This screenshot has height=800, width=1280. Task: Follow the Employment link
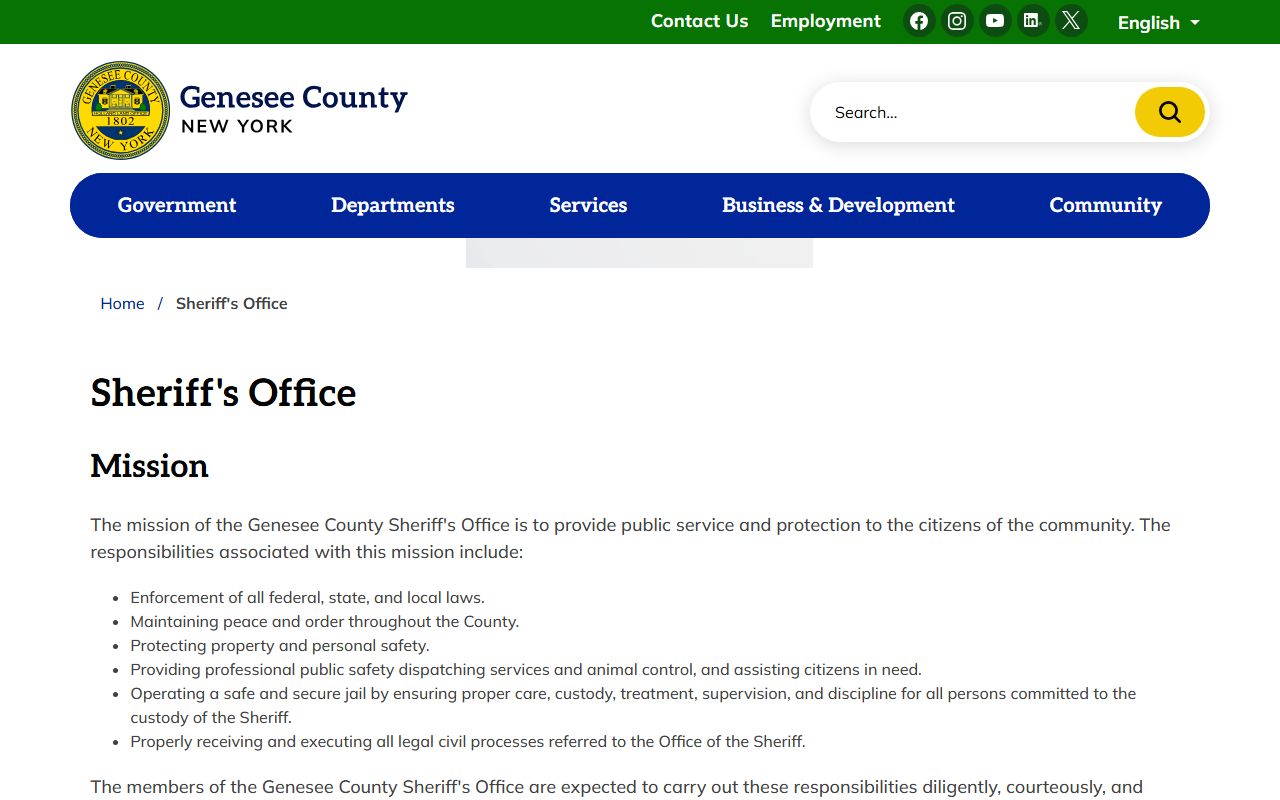point(826,21)
